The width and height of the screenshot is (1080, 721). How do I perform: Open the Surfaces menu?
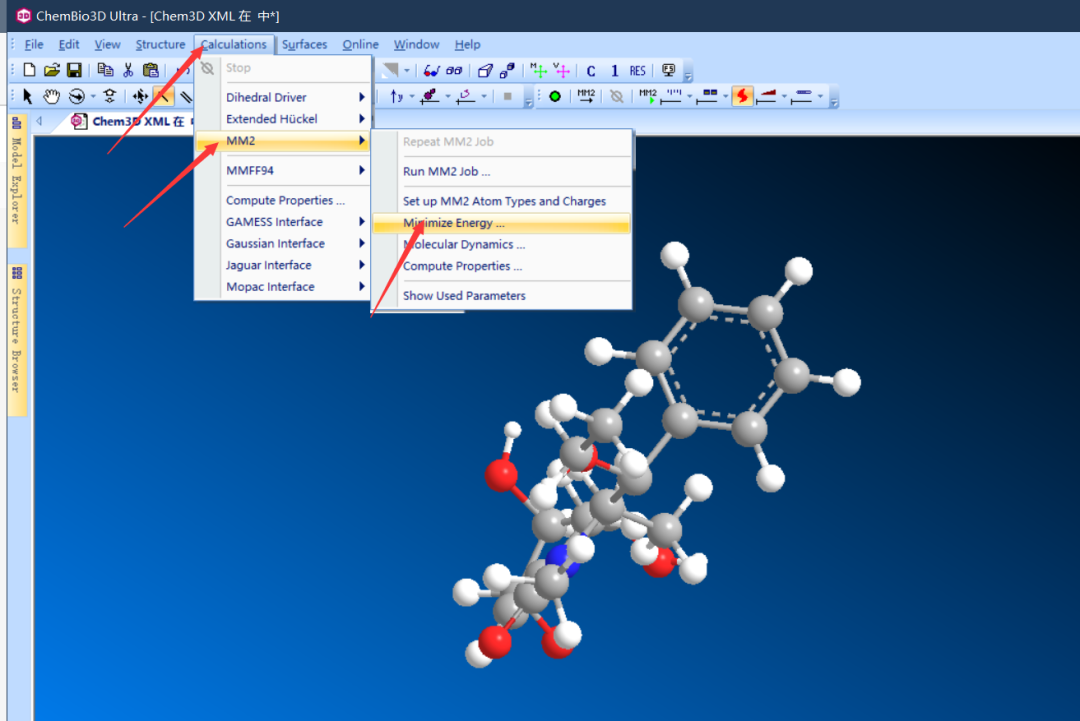pyautogui.click(x=304, y=45)
